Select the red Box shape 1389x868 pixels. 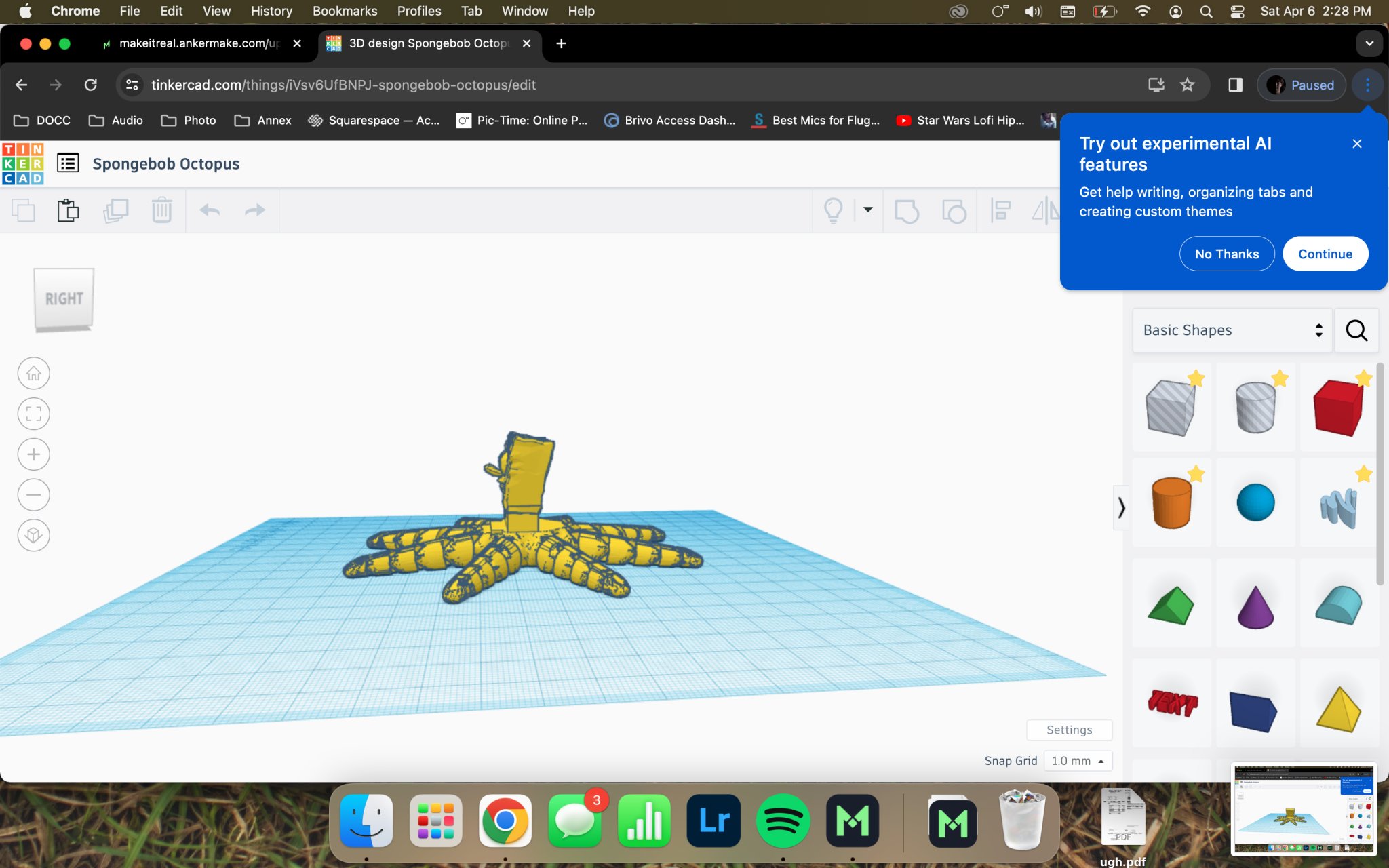[1337, 407]
